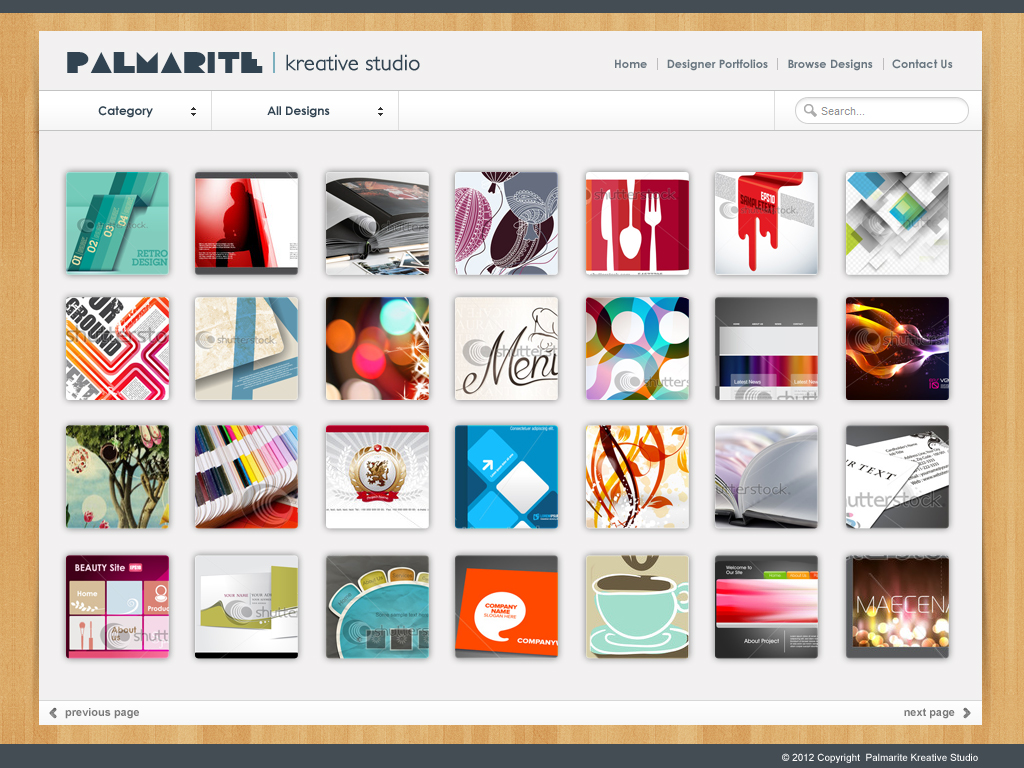Viewport: 1024px width, 768px height.
Task: Click the next page right arrow icon
Action: tap(967, 712)
